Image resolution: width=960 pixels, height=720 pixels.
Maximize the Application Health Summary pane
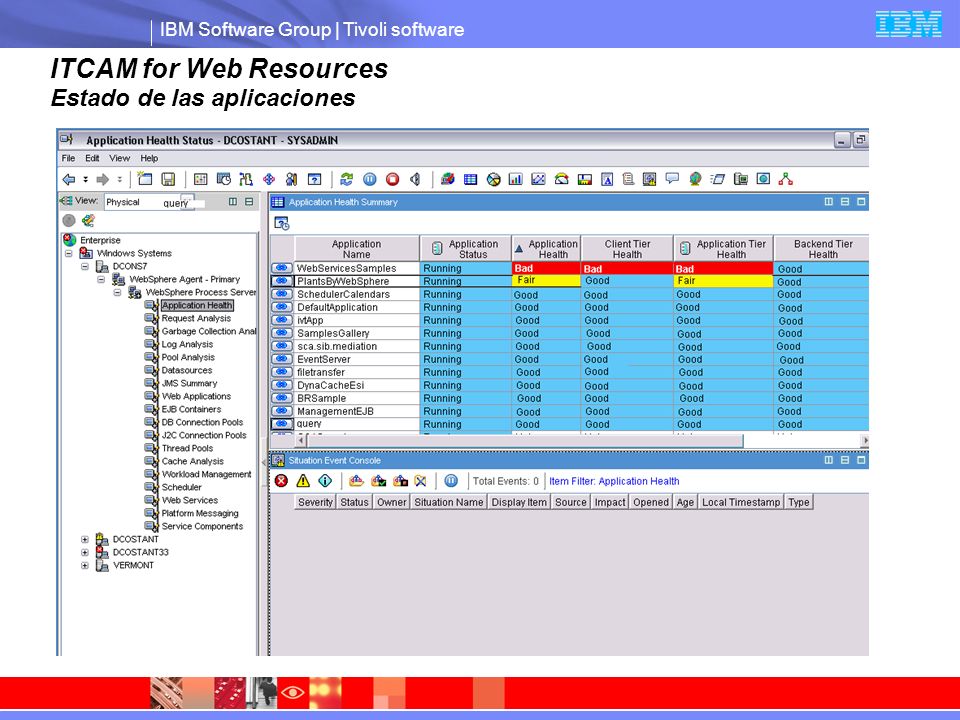861,201
